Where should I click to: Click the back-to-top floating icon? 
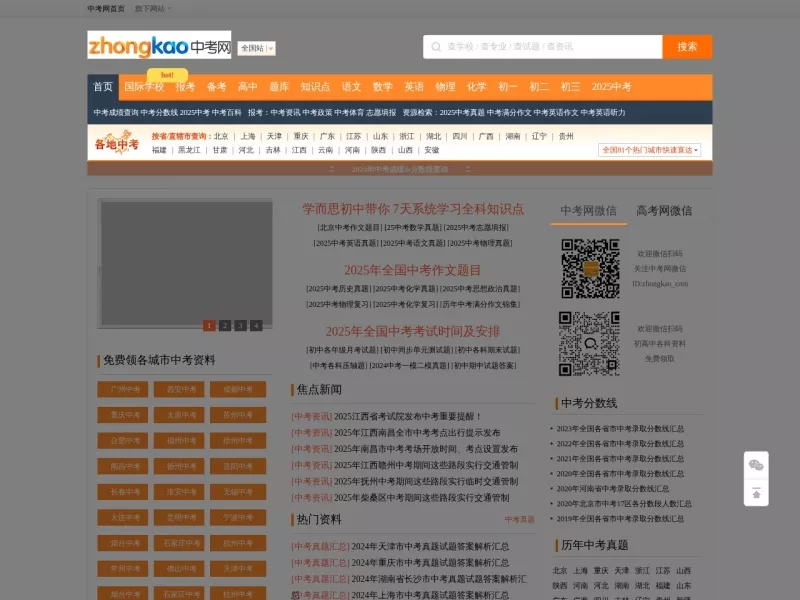(756, 493)
